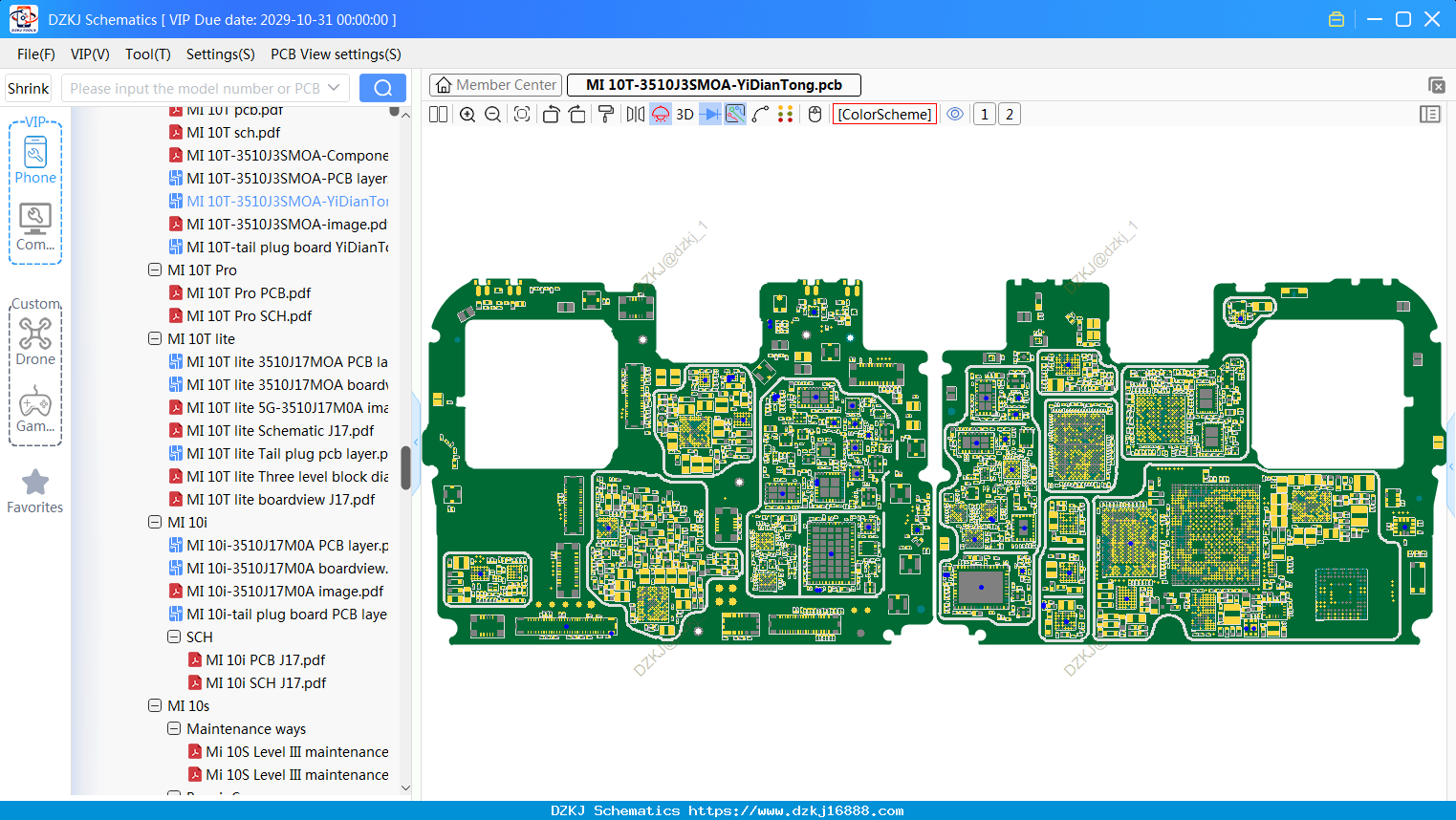The width and height of the screenshot is (1456, 820).
Task: Open the File(F) menu
Action: point(36,54)
